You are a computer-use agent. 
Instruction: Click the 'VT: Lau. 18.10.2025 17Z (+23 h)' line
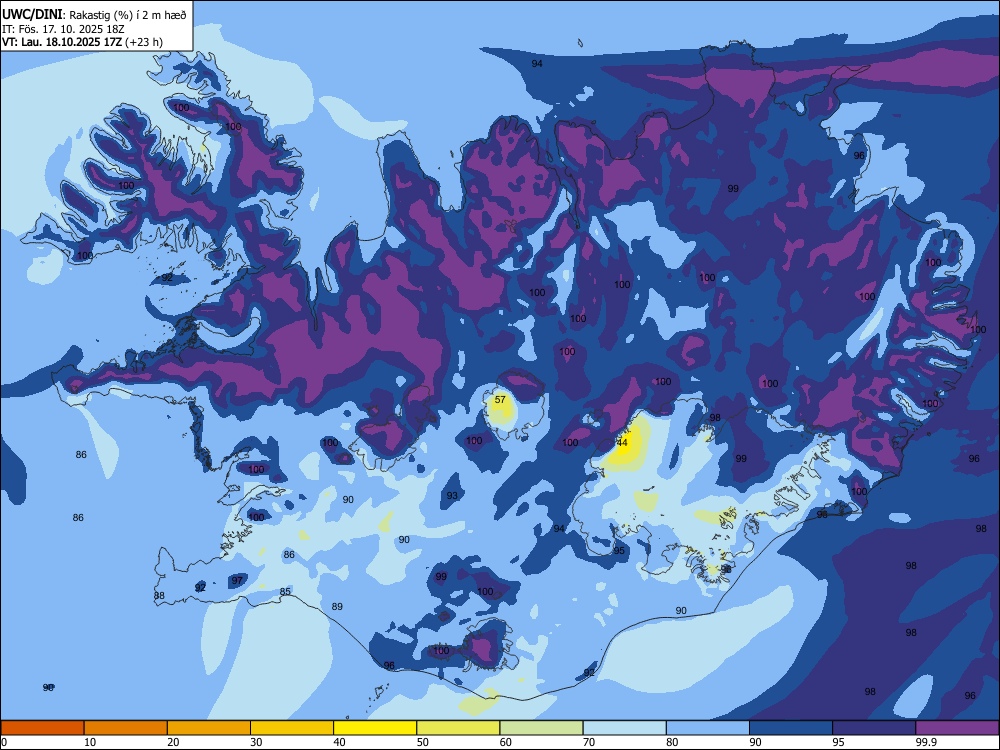pos(82,42)
